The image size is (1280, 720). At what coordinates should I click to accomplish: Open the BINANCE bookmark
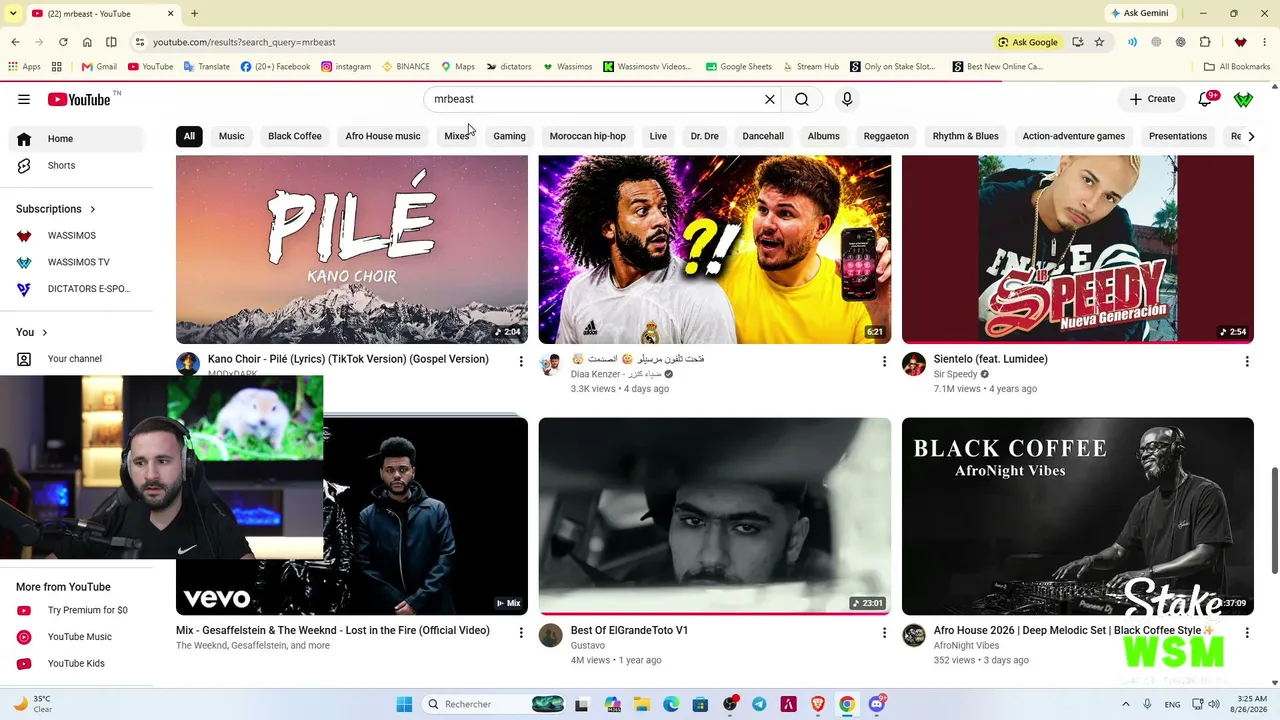pyautogui.click(x=404, y=67)
